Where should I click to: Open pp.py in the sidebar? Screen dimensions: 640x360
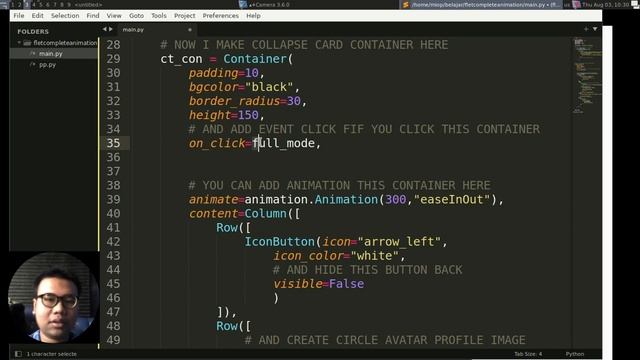[x=47, y=64]
